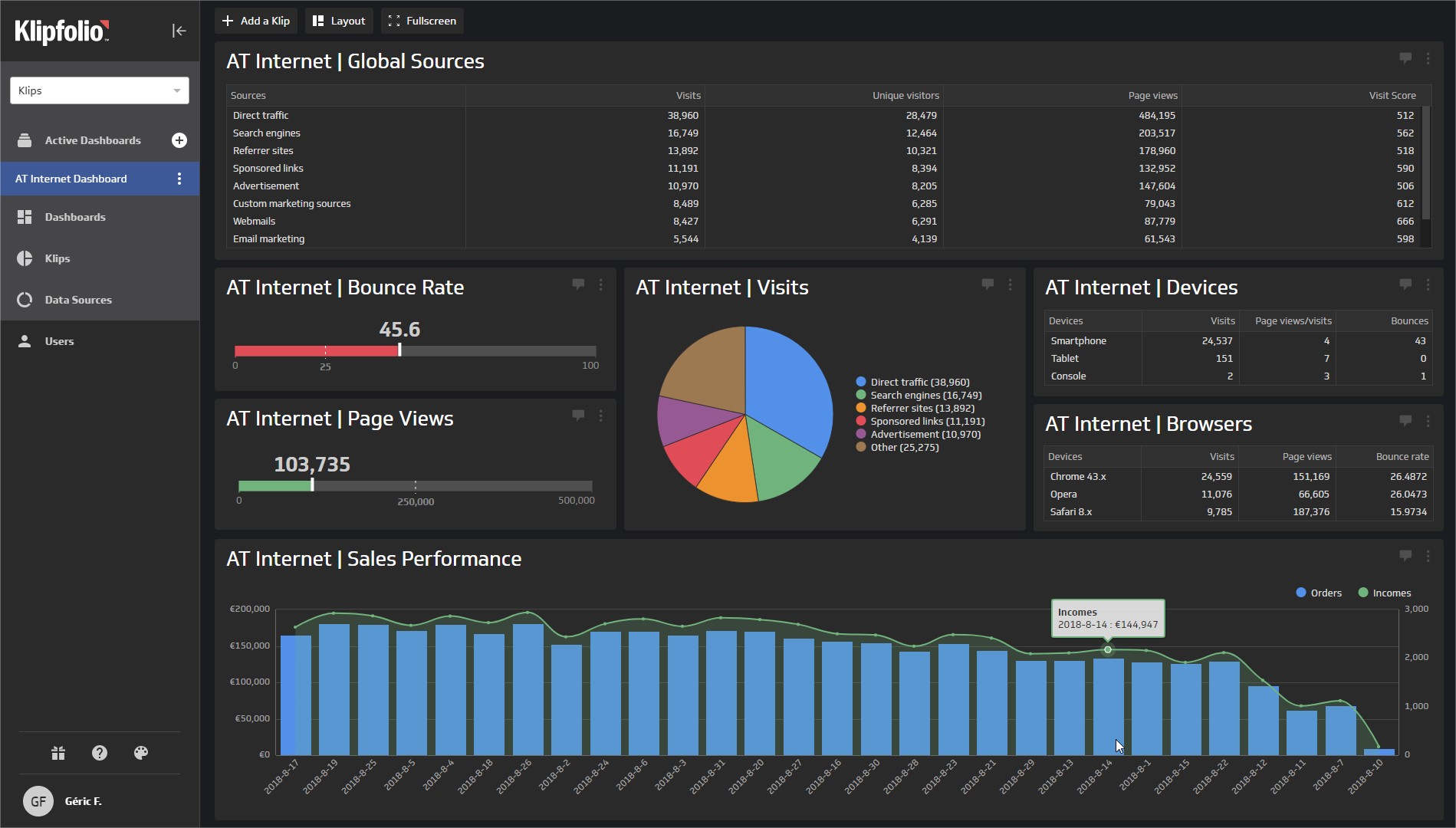This screenshot has width=1456, height=828.
Task: Open Bounce Rate klip menu dots
Action: point(600,284)
